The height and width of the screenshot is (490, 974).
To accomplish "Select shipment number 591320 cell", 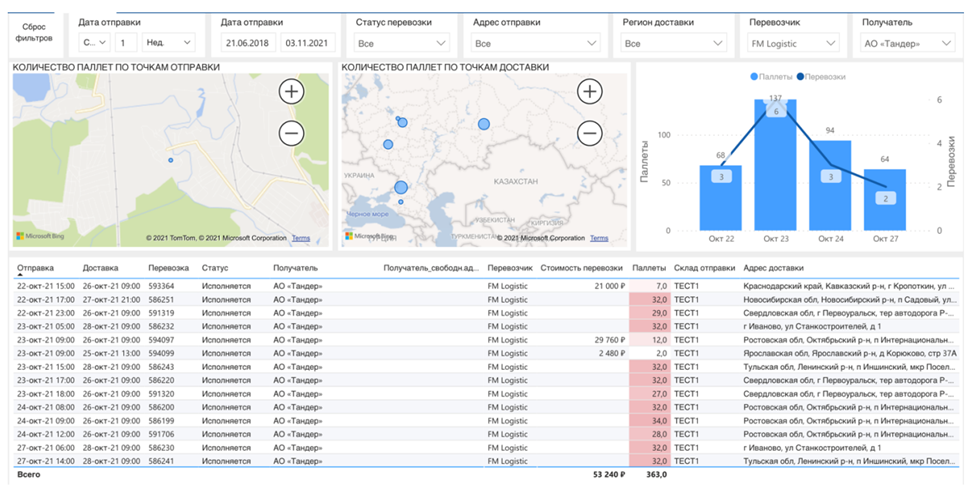I will coord(162,394).
